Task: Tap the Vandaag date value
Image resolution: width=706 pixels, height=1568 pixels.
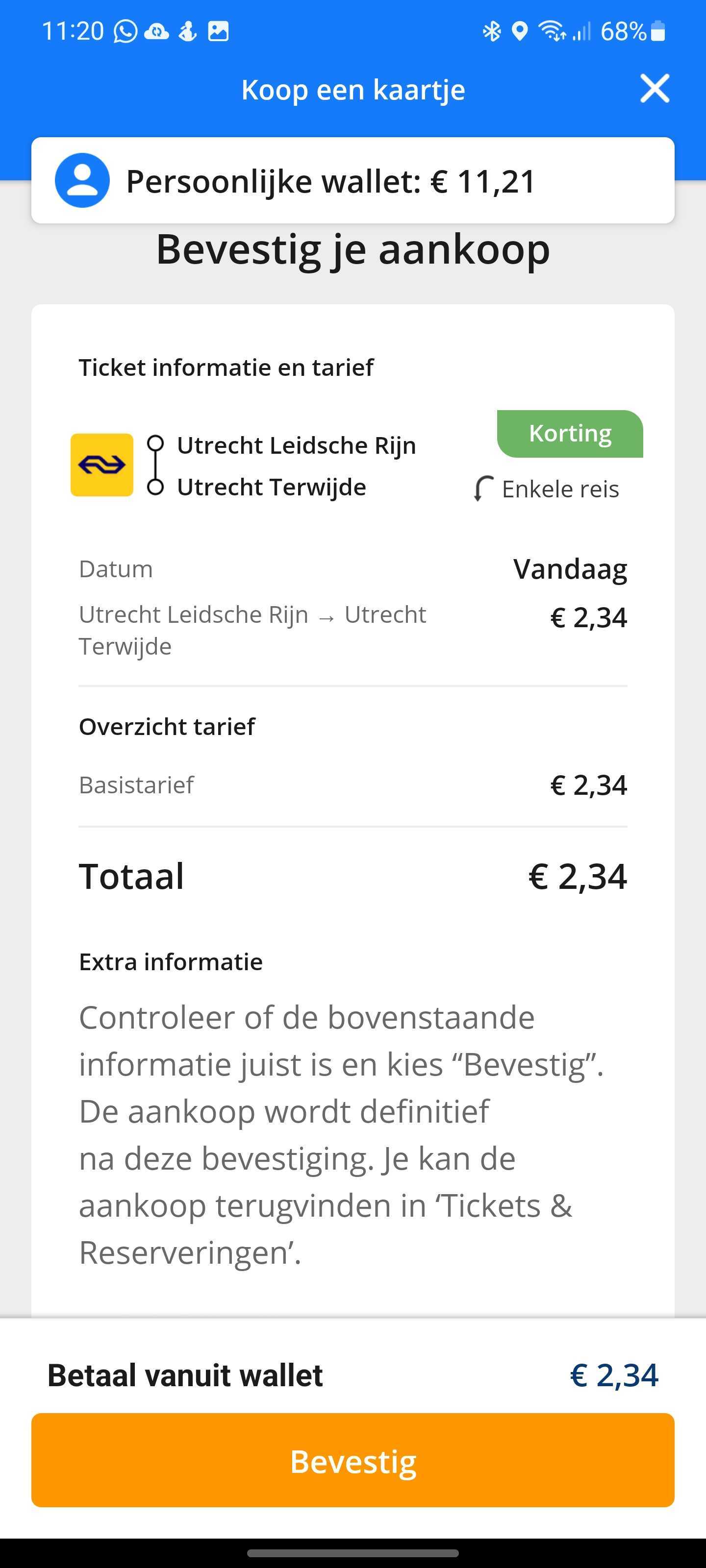Action: click(x=570, y=569)
